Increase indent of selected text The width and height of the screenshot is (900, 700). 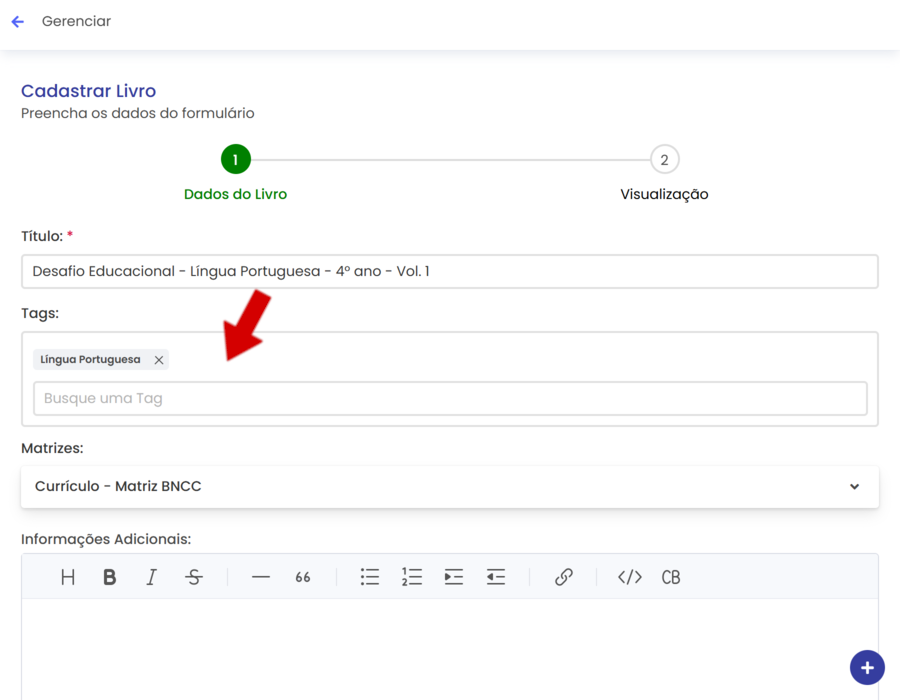pos(454,577)
